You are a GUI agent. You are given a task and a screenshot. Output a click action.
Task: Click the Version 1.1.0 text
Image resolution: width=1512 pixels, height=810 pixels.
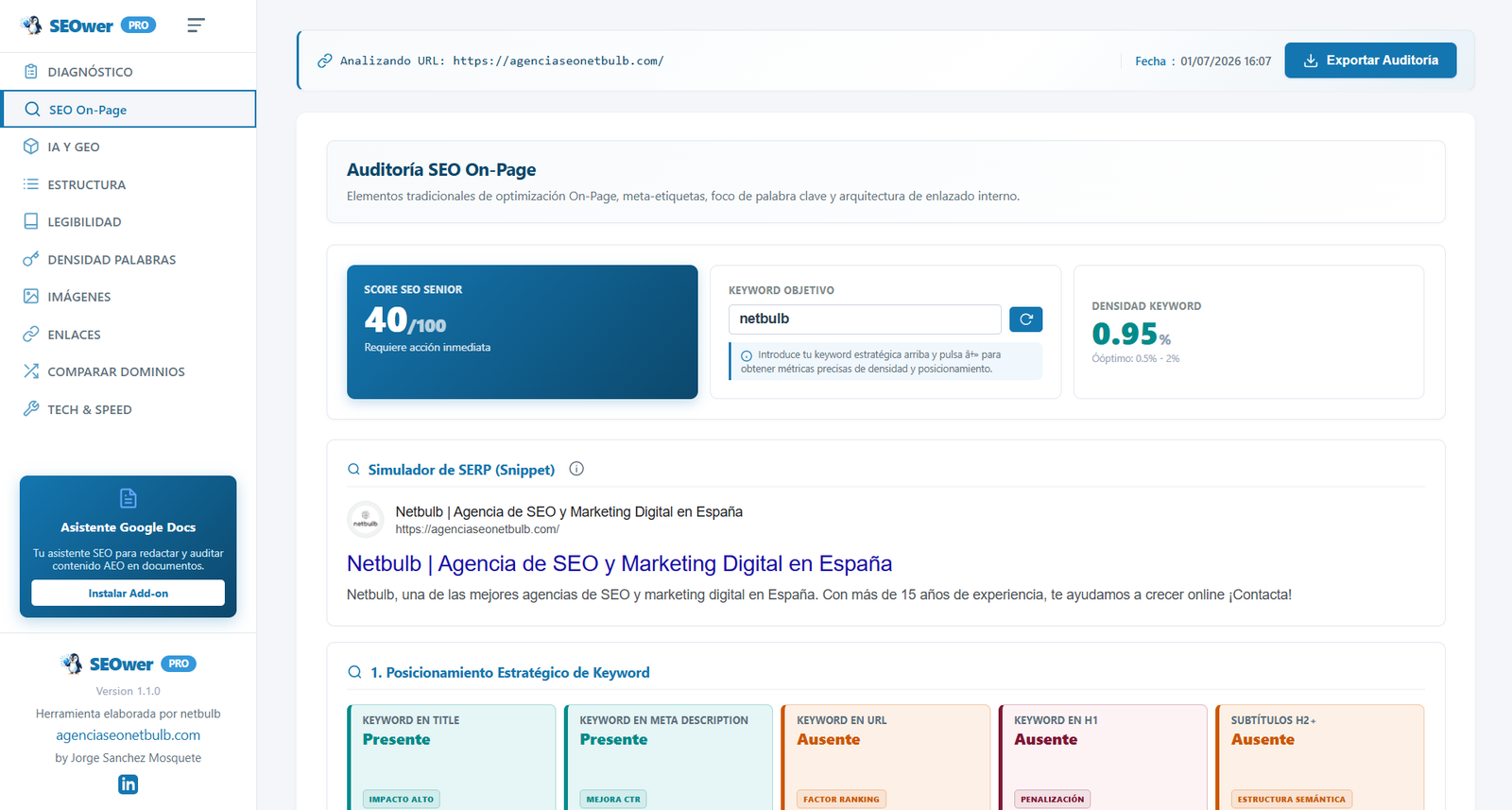click(129, 691)
